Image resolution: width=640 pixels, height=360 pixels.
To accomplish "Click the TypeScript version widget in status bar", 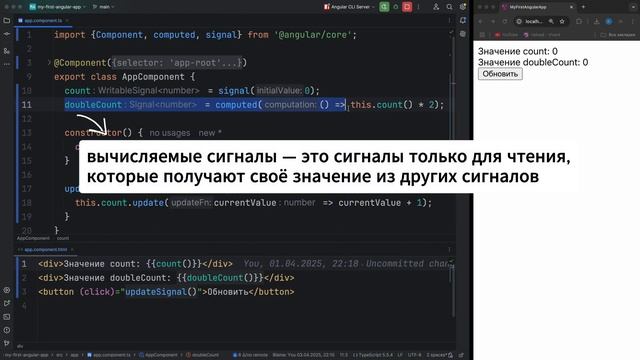I will 372,355.
